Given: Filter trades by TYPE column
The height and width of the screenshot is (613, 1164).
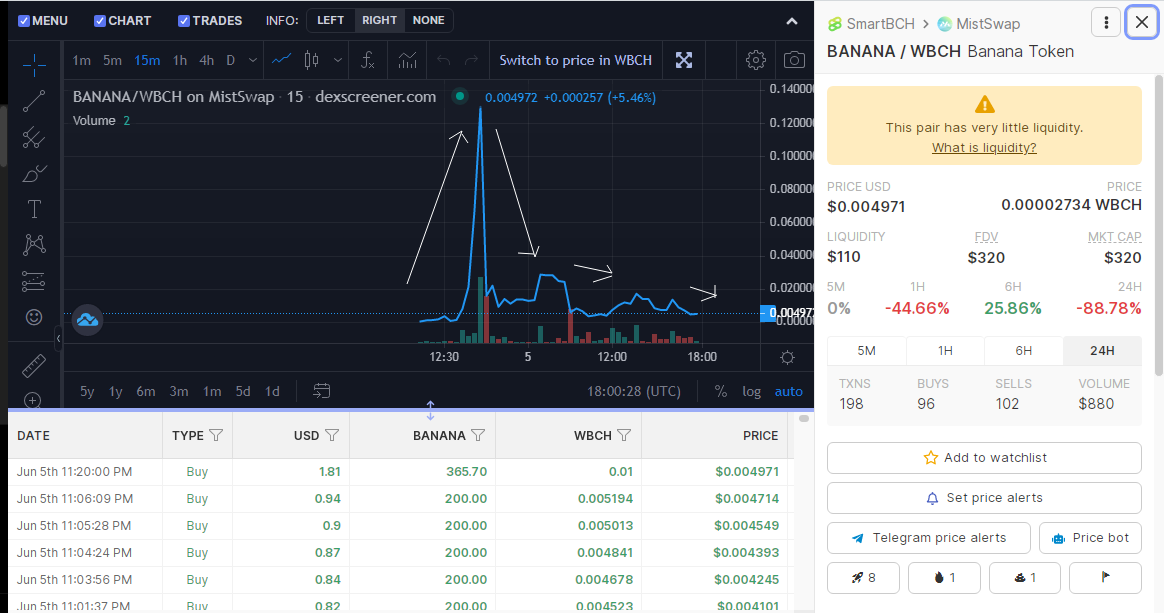Looking at the screenshot, I should coord(216,436).
